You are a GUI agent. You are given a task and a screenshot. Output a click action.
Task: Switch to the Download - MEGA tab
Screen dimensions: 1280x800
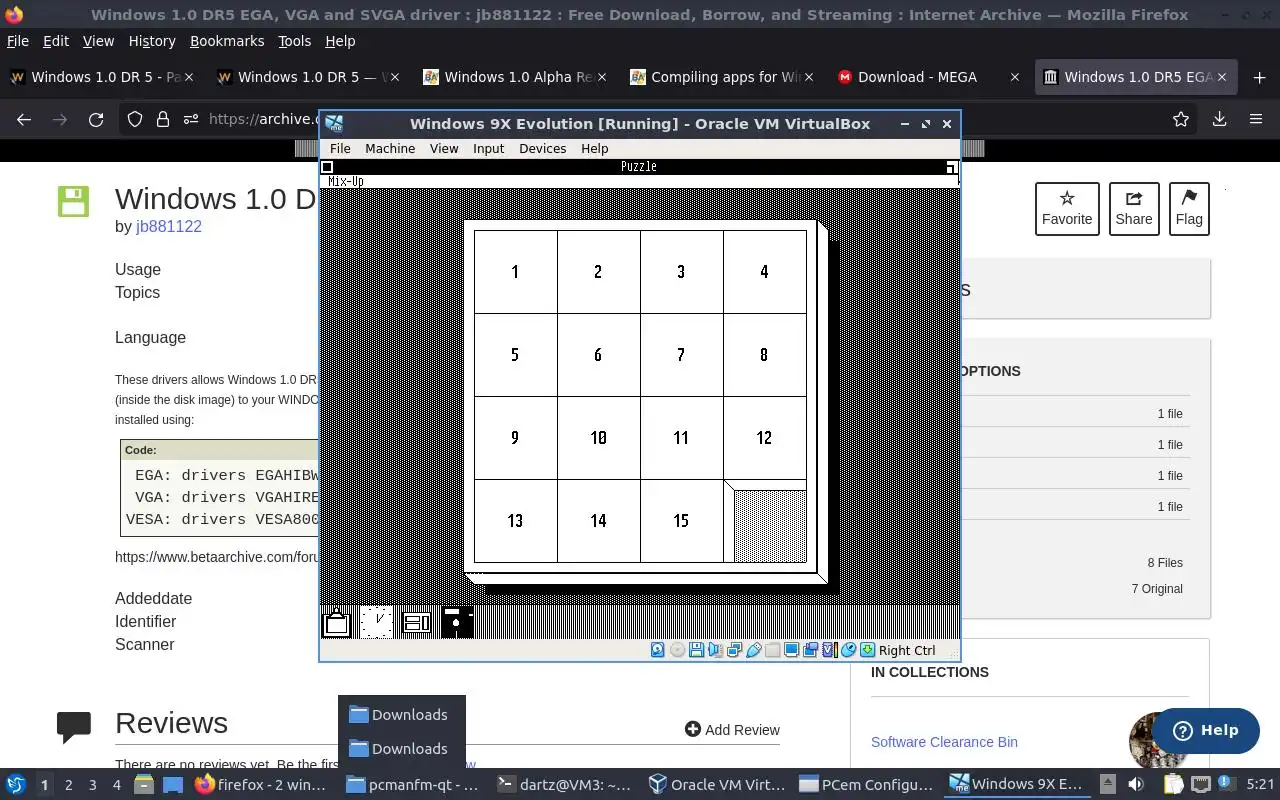click(x=928, y=77)
